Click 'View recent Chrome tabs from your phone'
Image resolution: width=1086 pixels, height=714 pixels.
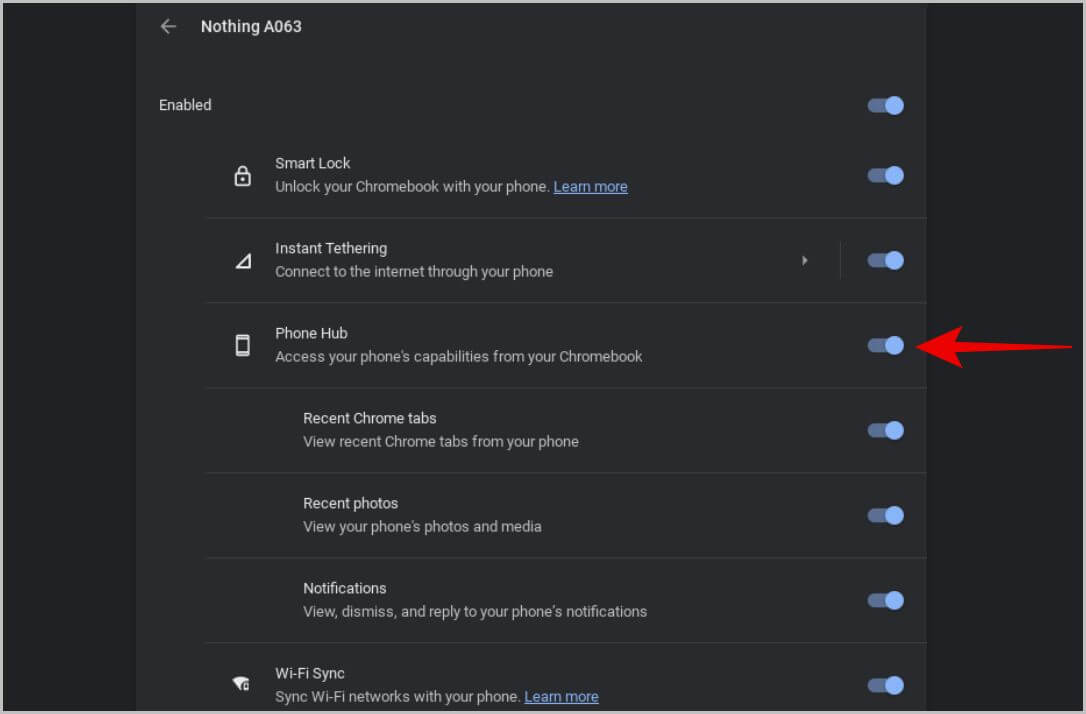coord(440,442)
